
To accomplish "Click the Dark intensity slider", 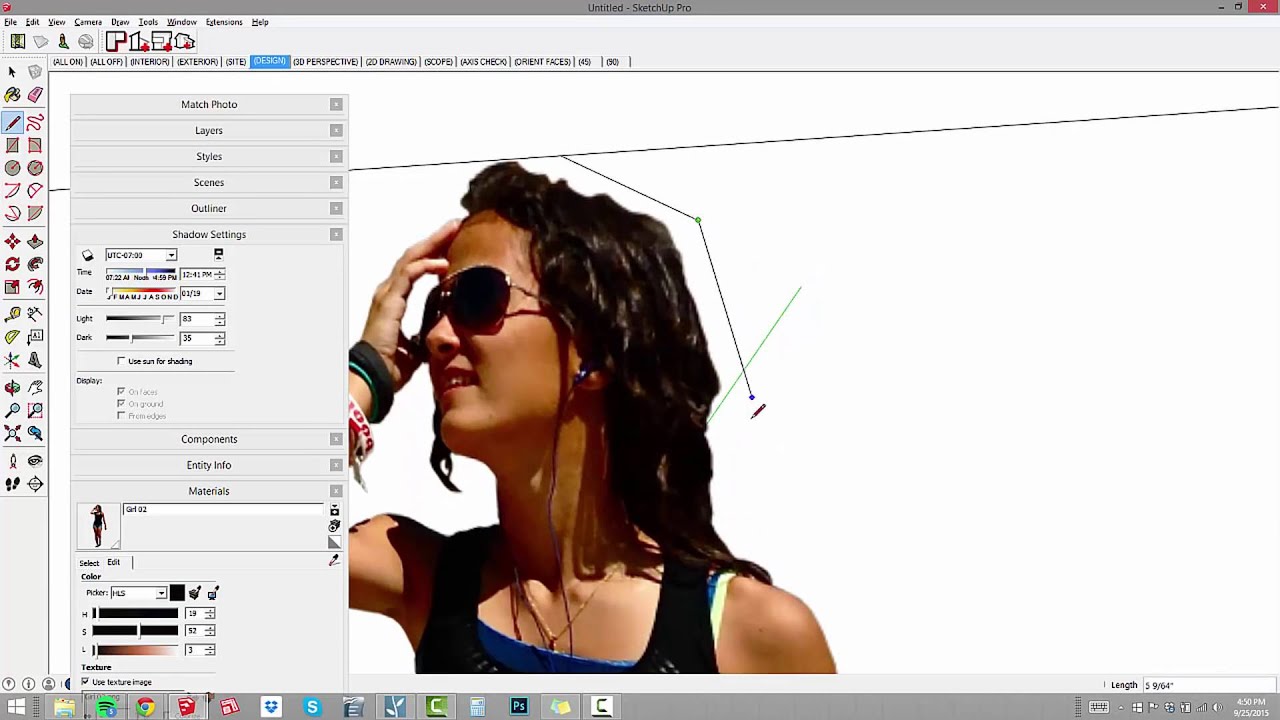I will click(x=140, y=338).
